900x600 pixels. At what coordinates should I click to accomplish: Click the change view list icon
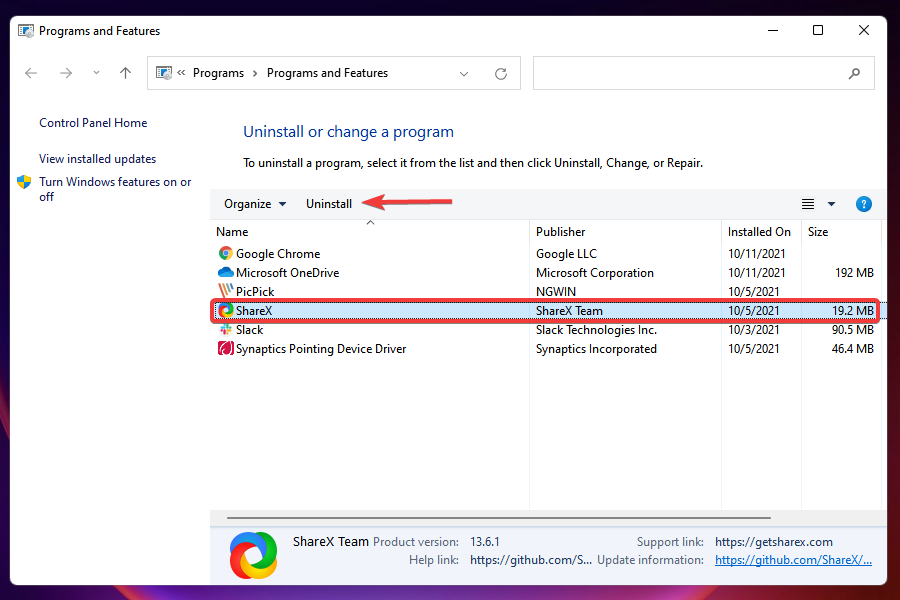click(x=808, y=204)
